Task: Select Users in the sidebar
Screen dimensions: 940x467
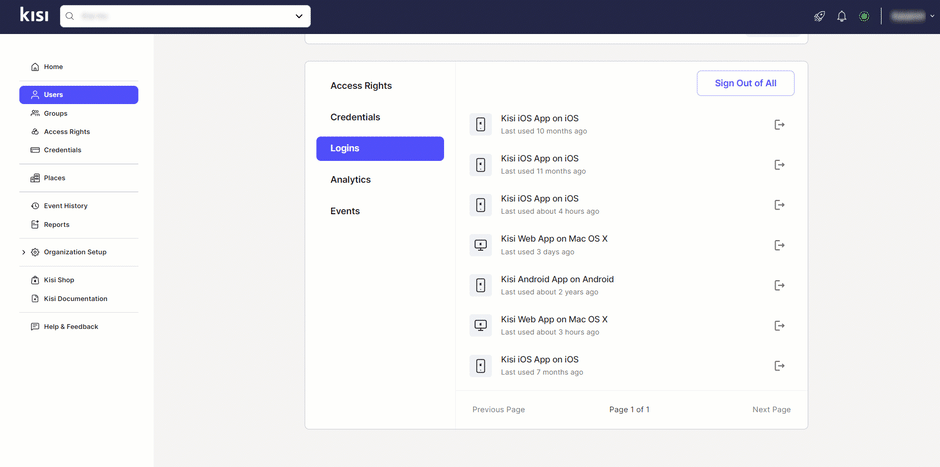Action: (79, 95)
